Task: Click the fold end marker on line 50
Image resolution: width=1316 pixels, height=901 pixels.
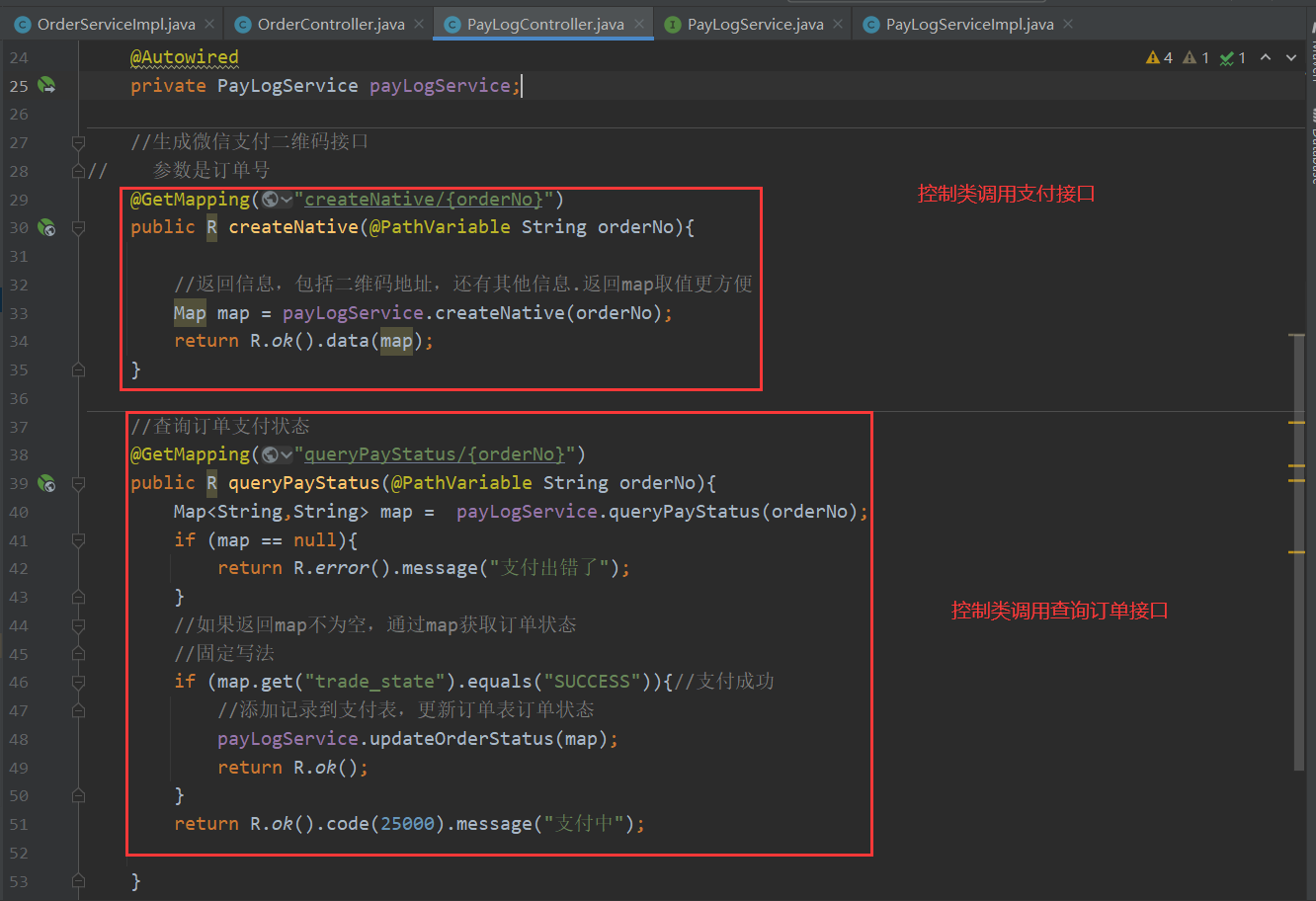Action: (x=78, y=796)
